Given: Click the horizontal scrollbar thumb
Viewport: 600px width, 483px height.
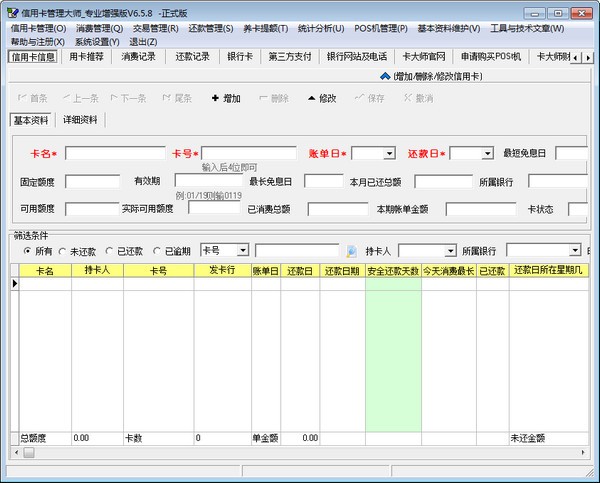Looking at the screenshot, I should [x=29, y=452].
